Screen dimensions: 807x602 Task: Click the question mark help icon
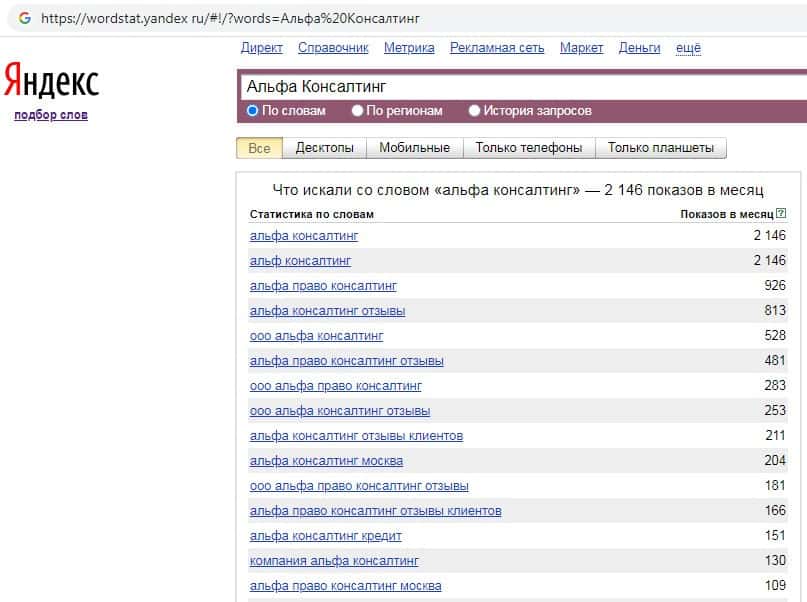[781, 213]
